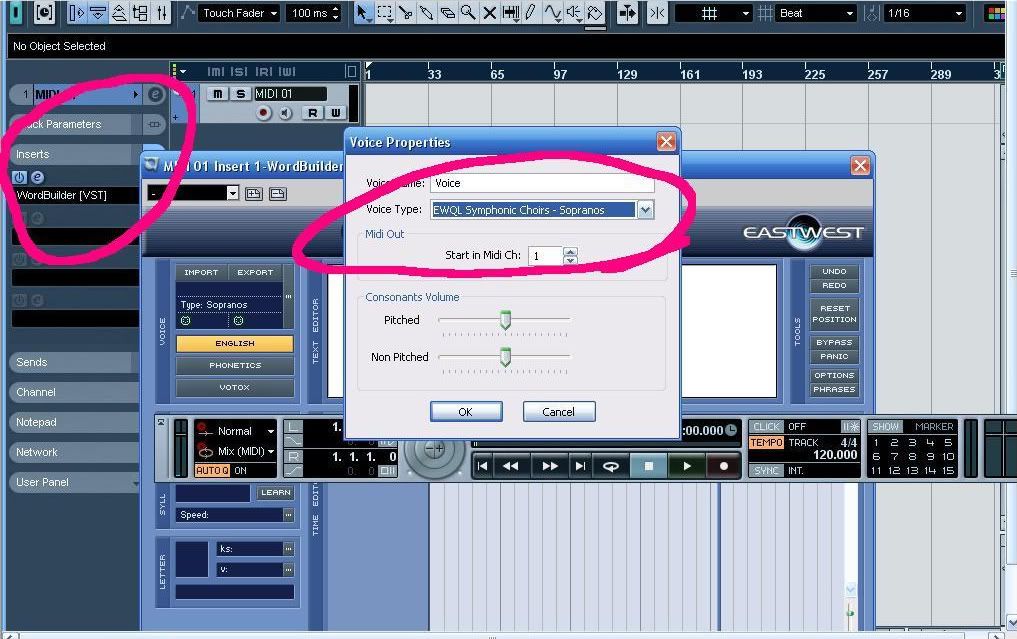Record-enable the MIDI 01 track
Viewport: 1017px width, 639px height.
[263, 113]
